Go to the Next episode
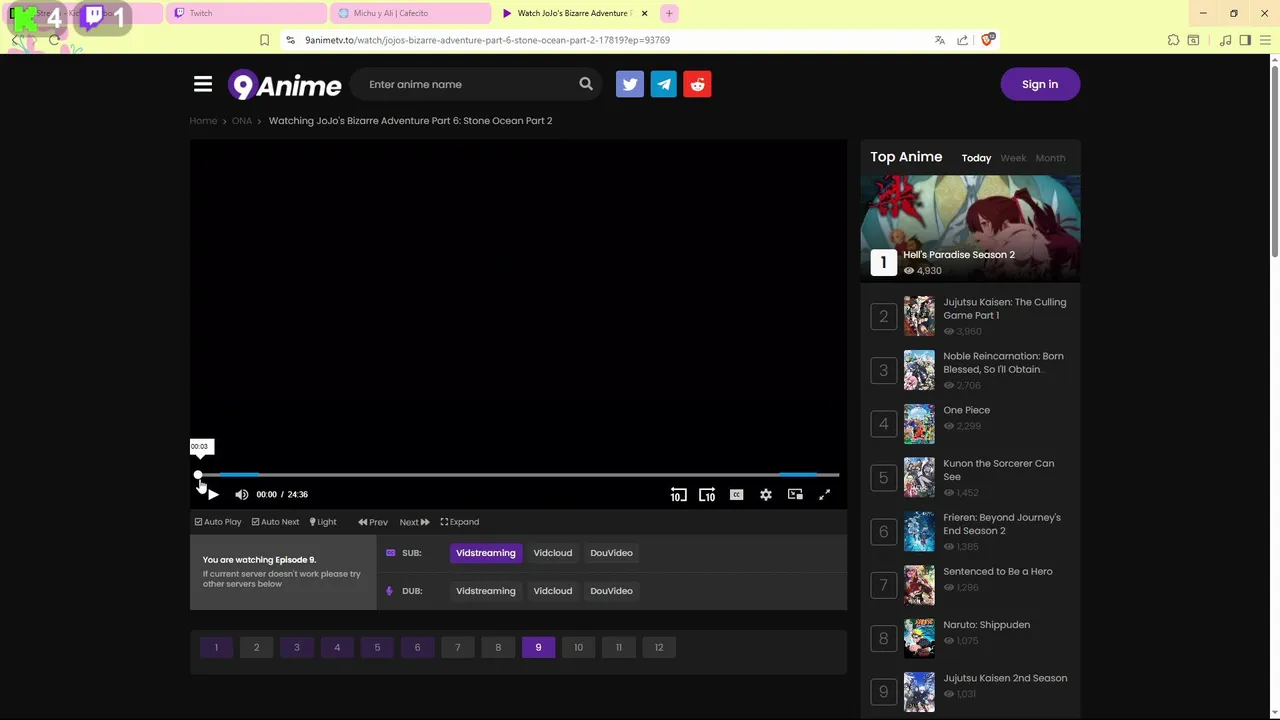Image resolution: width=1280 pixels, height=720 pixels. 414,522
